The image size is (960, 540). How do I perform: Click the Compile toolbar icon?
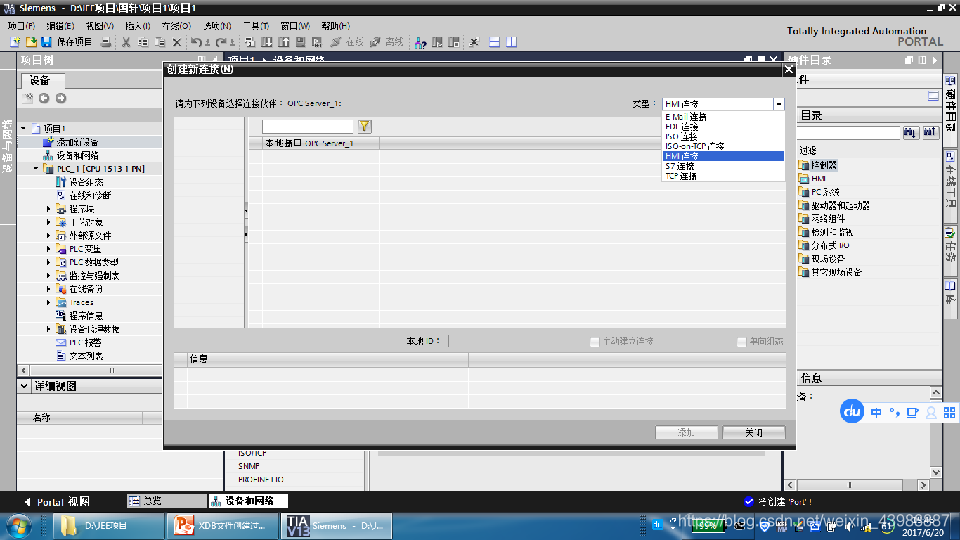click(250, 42)
